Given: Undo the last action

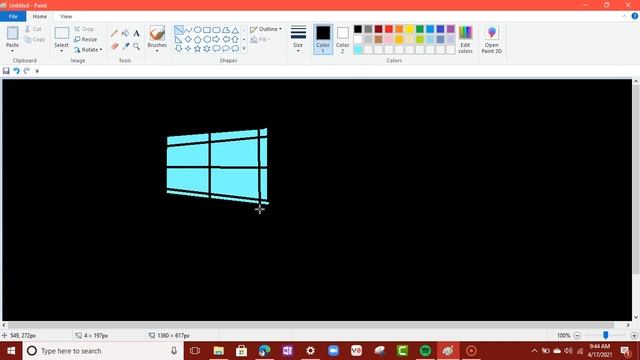Looking at the screenshot, I should [x=16, y=71].
